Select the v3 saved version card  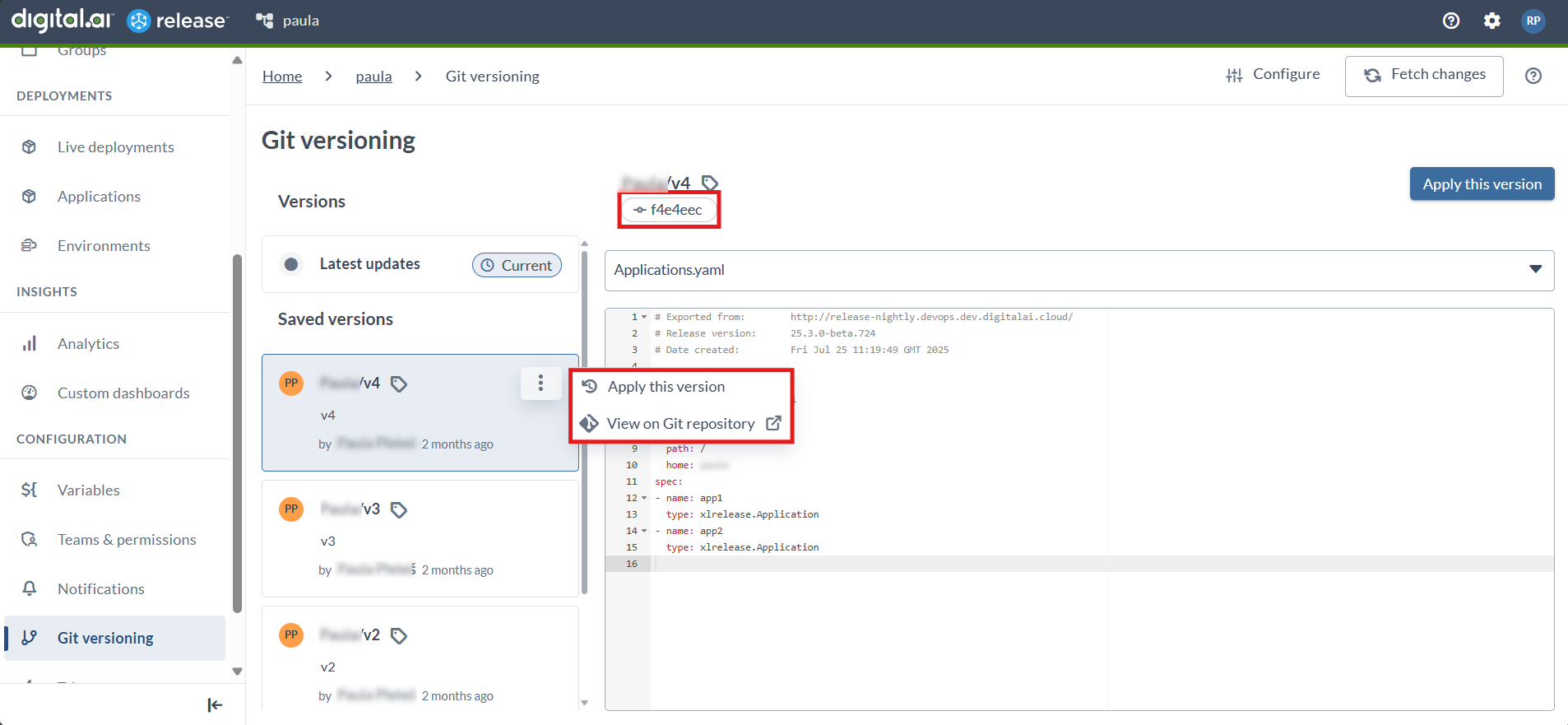420,539
